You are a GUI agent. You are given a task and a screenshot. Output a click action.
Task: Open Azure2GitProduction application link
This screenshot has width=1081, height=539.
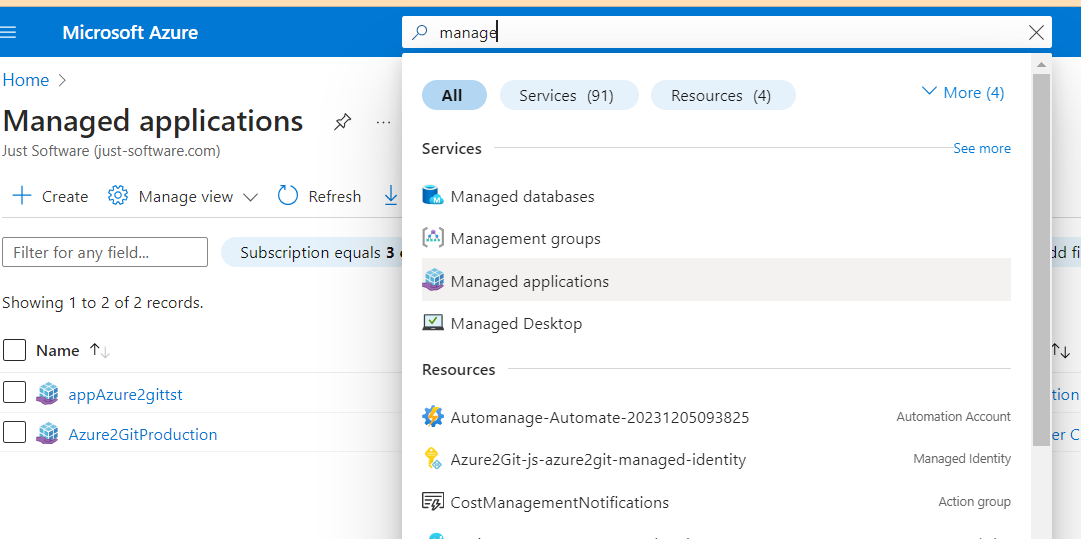pos(143,434)
